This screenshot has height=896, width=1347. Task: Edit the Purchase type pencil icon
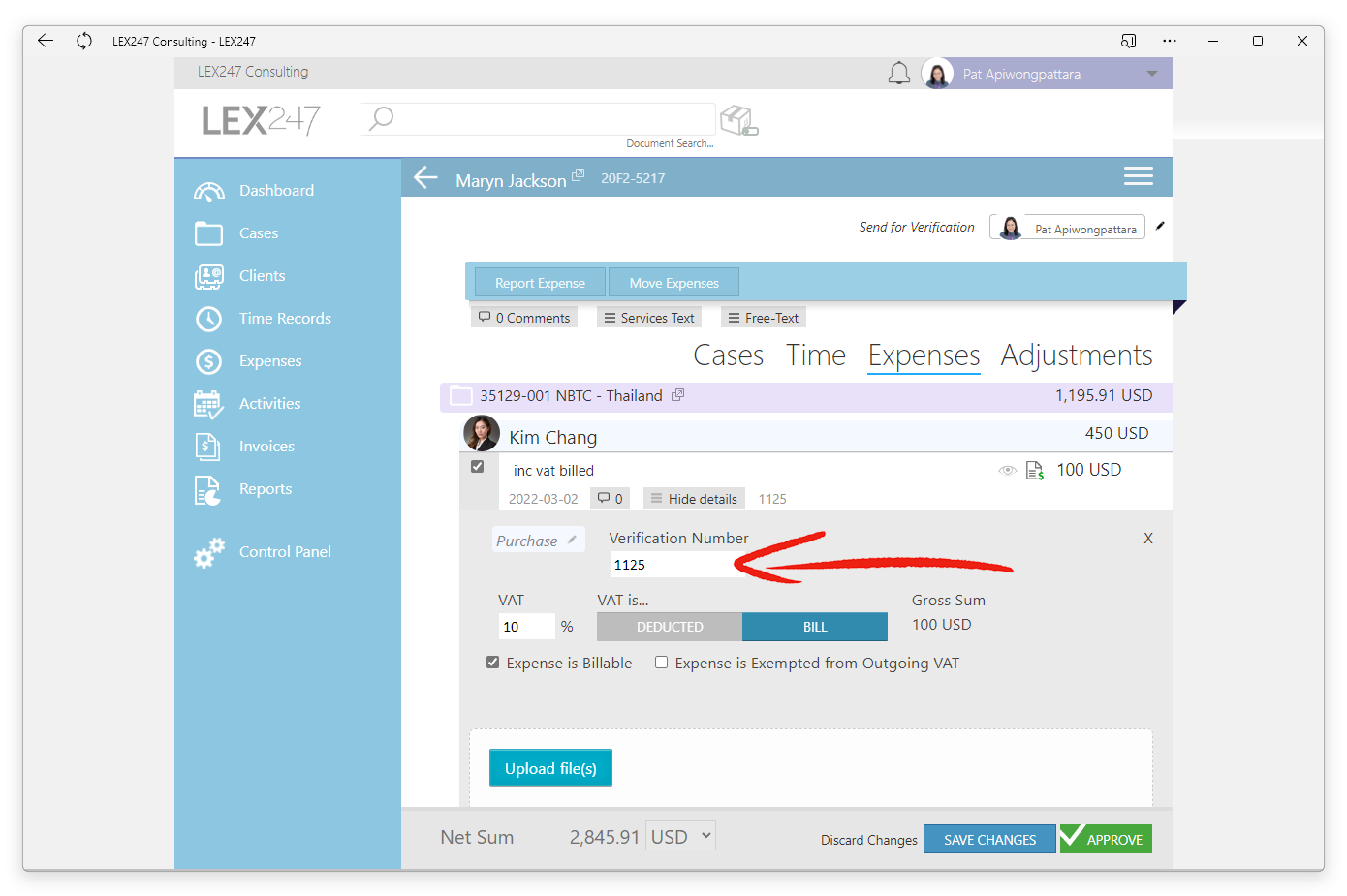pos(572,540)
